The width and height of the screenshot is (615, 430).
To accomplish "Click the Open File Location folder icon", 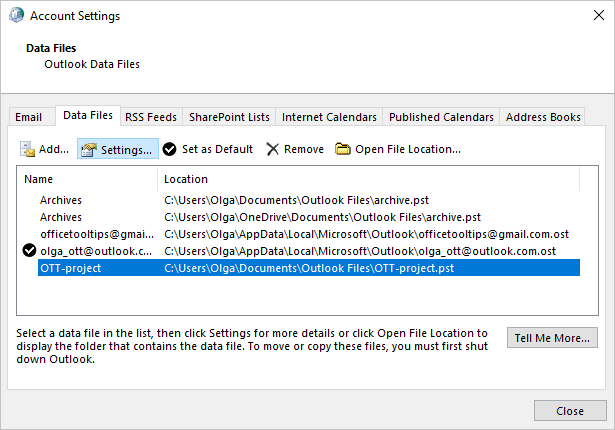I will point(343,149).
